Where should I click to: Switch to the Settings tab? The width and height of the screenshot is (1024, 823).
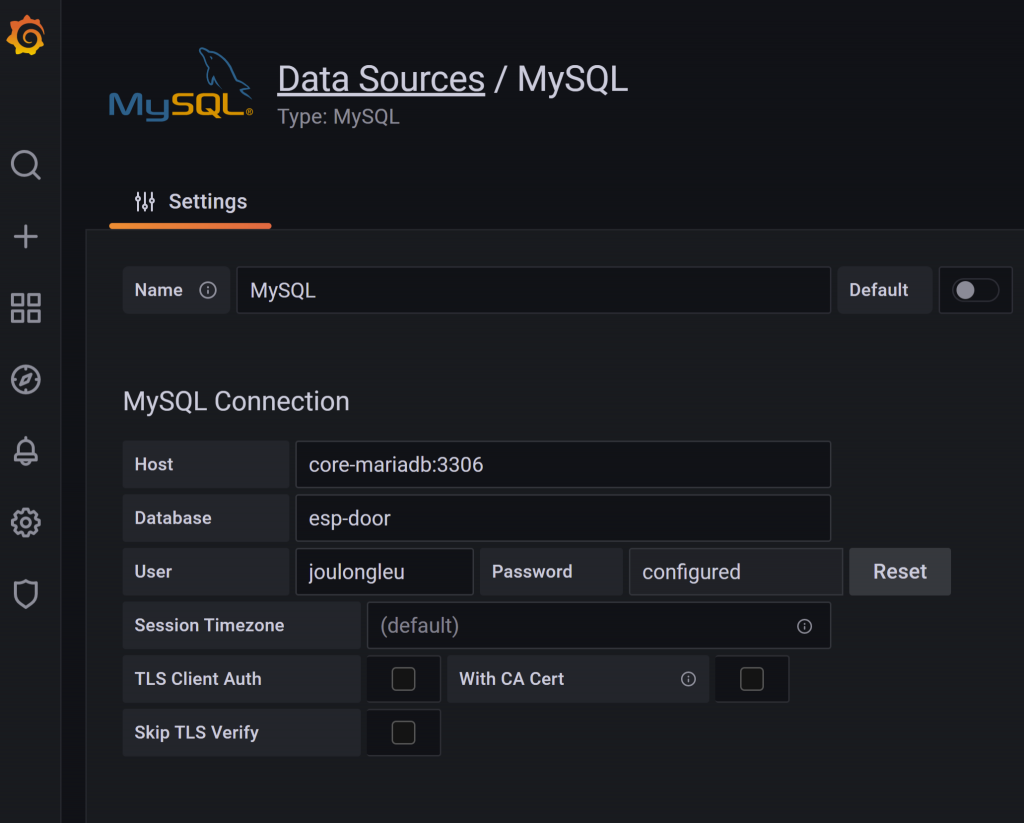(191, 202)
